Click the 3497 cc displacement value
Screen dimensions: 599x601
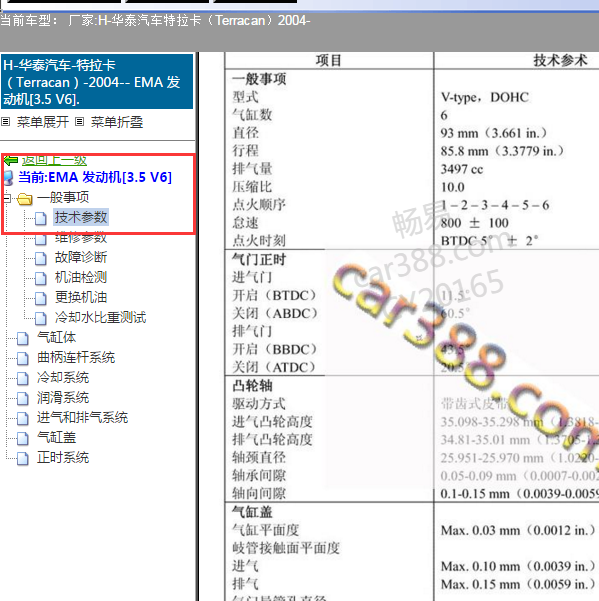[462, 169]
